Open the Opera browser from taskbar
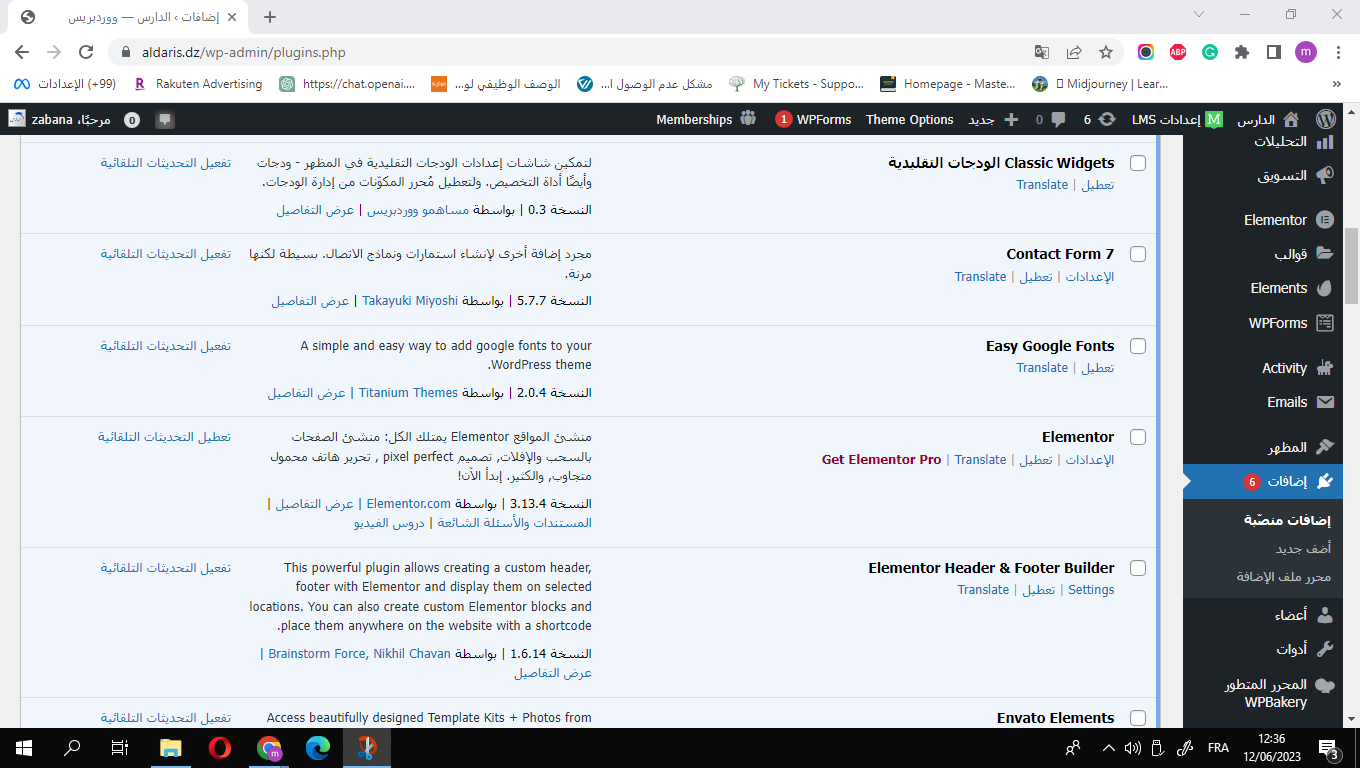Screen dimensions: 1360x768 point(220,748)
